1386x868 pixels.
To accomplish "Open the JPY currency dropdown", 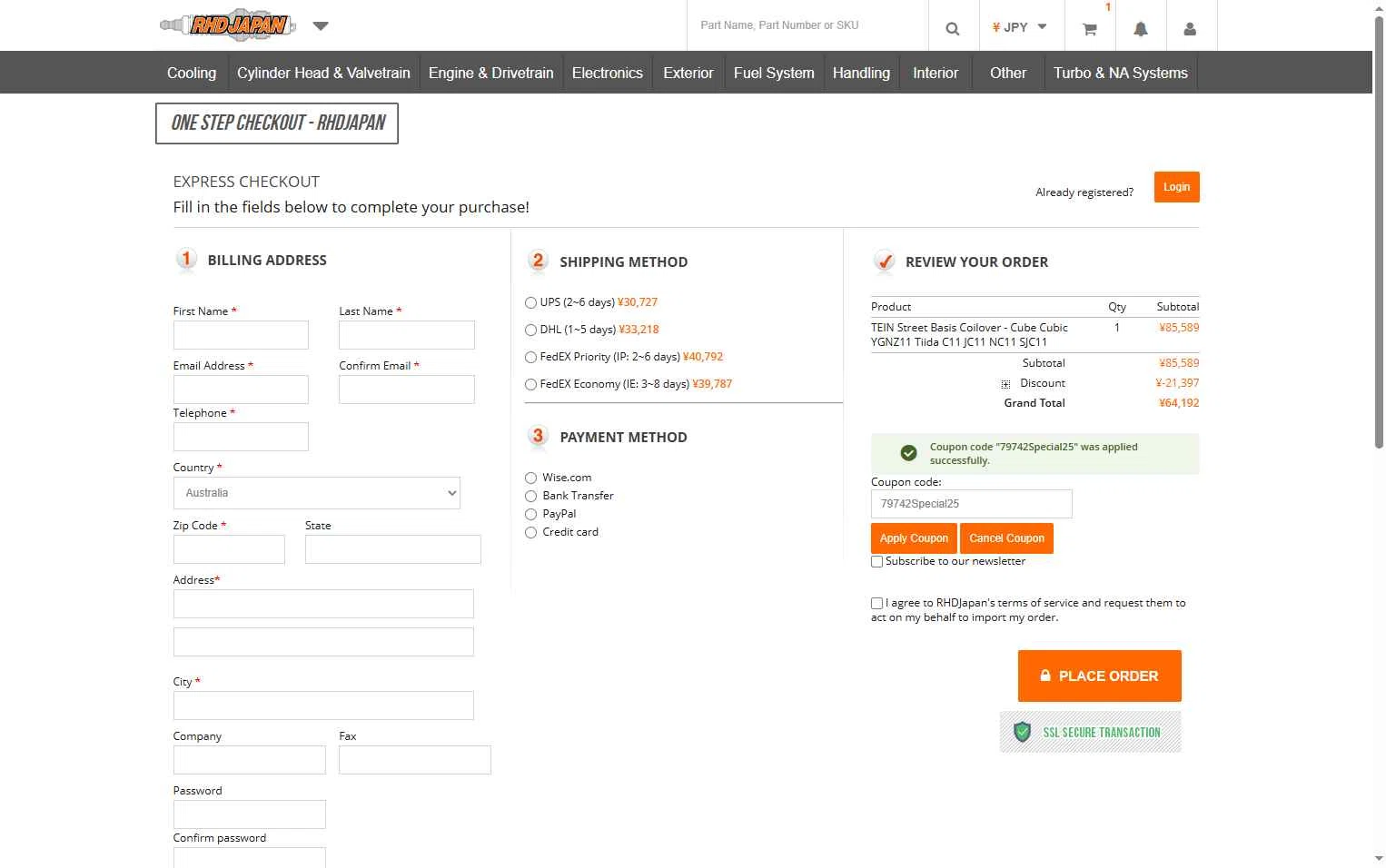I will (x=1019, y=27).
